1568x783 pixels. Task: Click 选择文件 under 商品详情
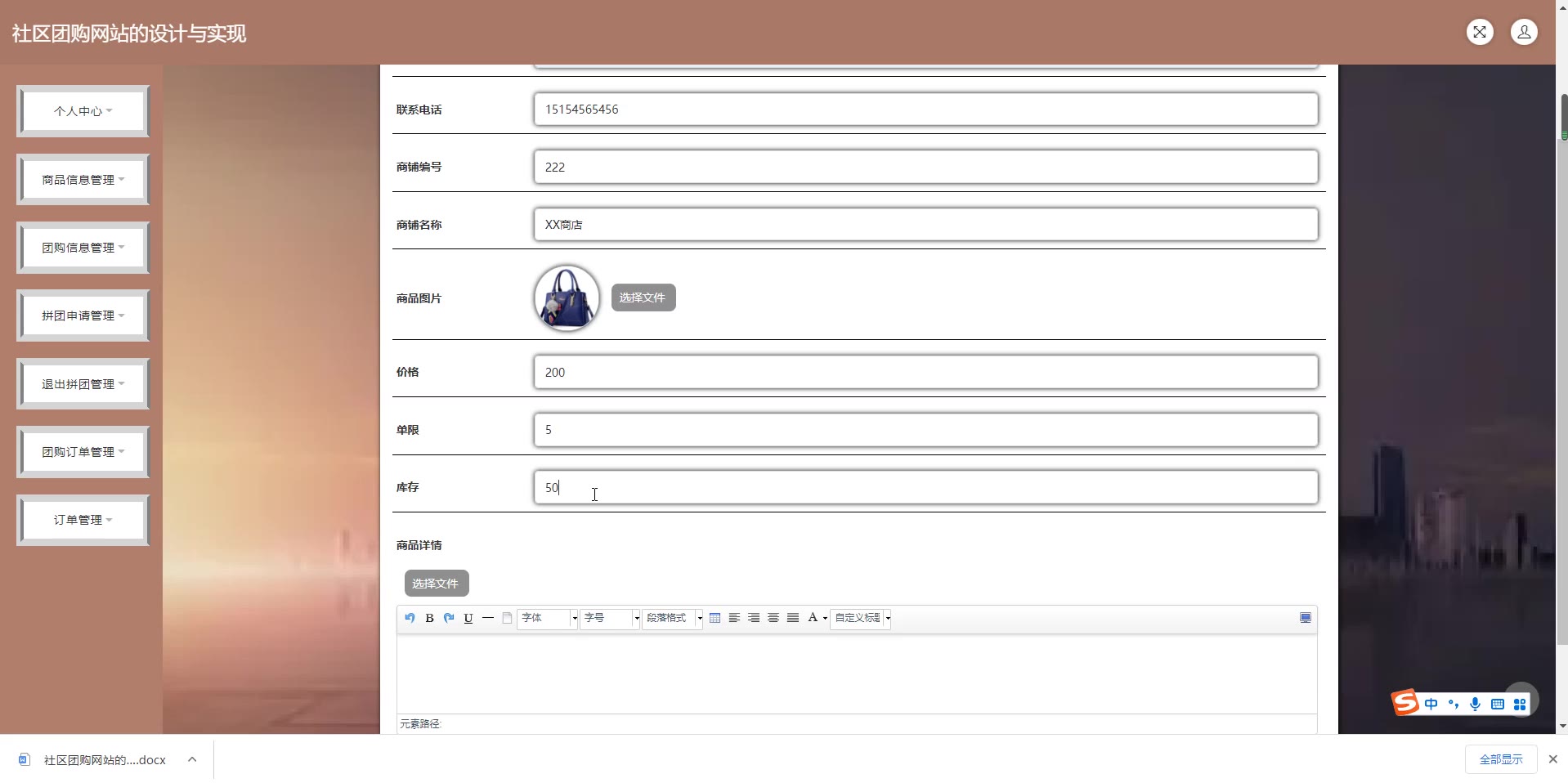pyautogui.click(x=437, y=584)
